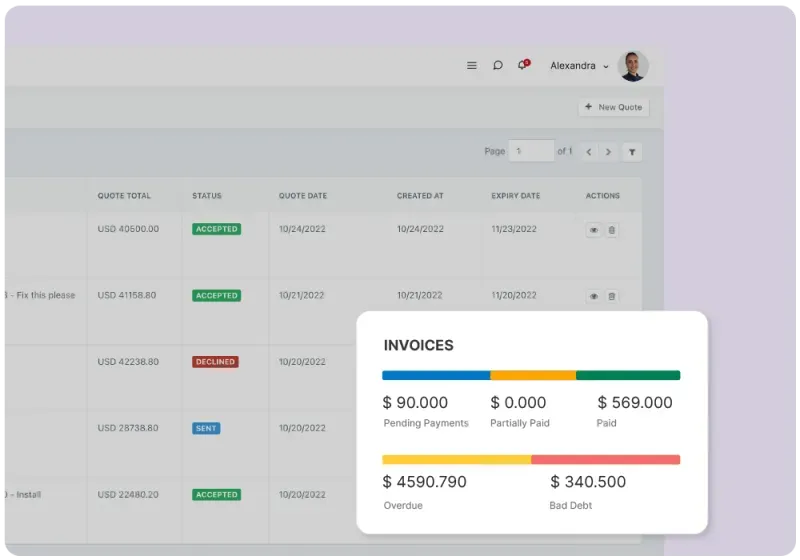
Task: Click the blue Pending Payments bar segment
Action: [x=436, y=376]
